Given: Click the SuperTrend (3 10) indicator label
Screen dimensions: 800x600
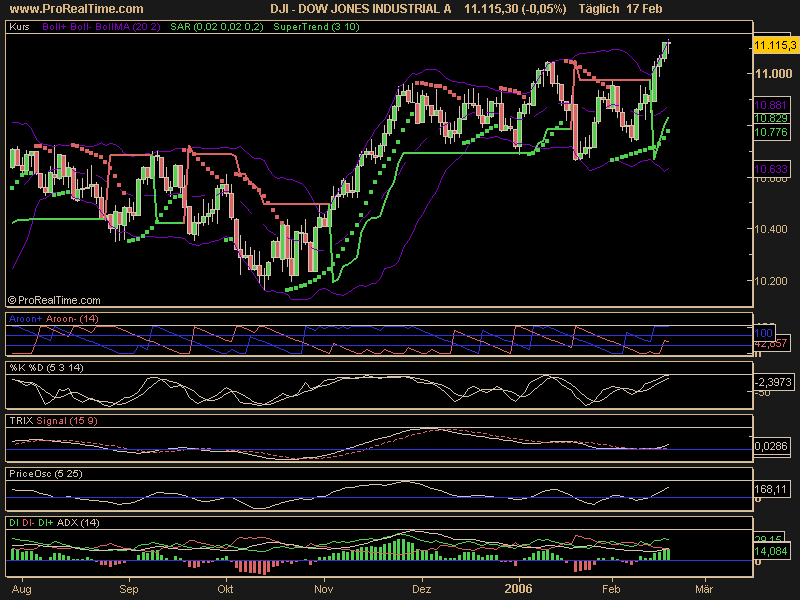Looking at the screenshot, I should [x=316, y=27].
